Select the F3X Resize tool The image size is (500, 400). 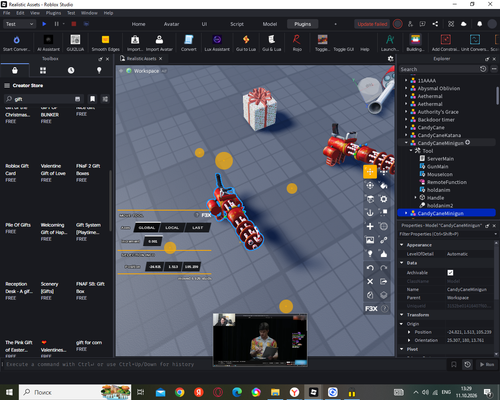384,172
